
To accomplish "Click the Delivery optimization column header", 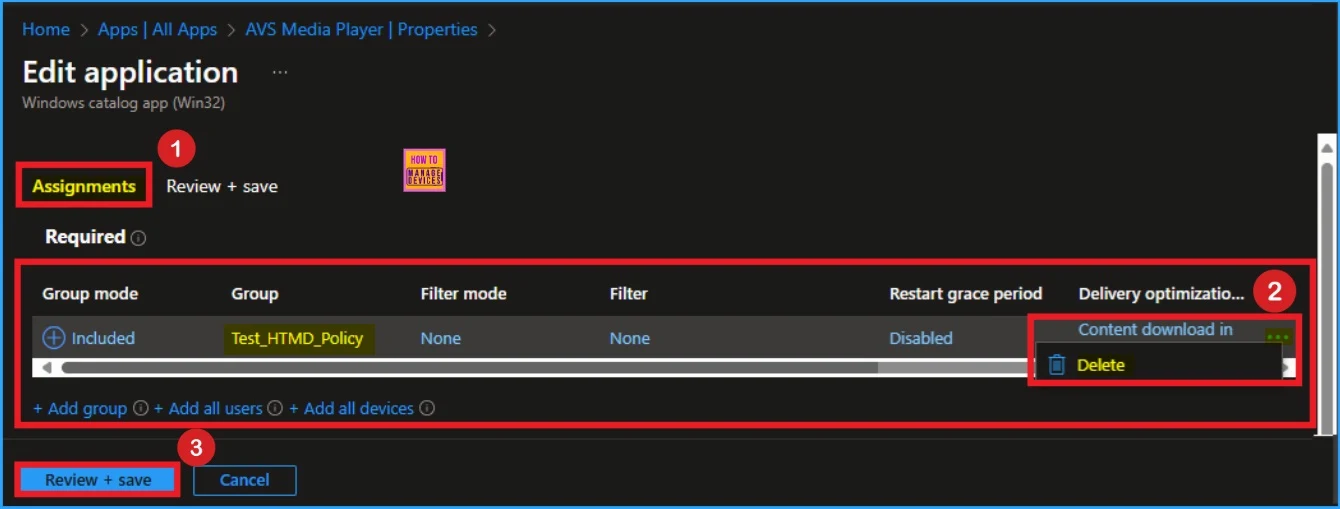I will click(1162, 294).
